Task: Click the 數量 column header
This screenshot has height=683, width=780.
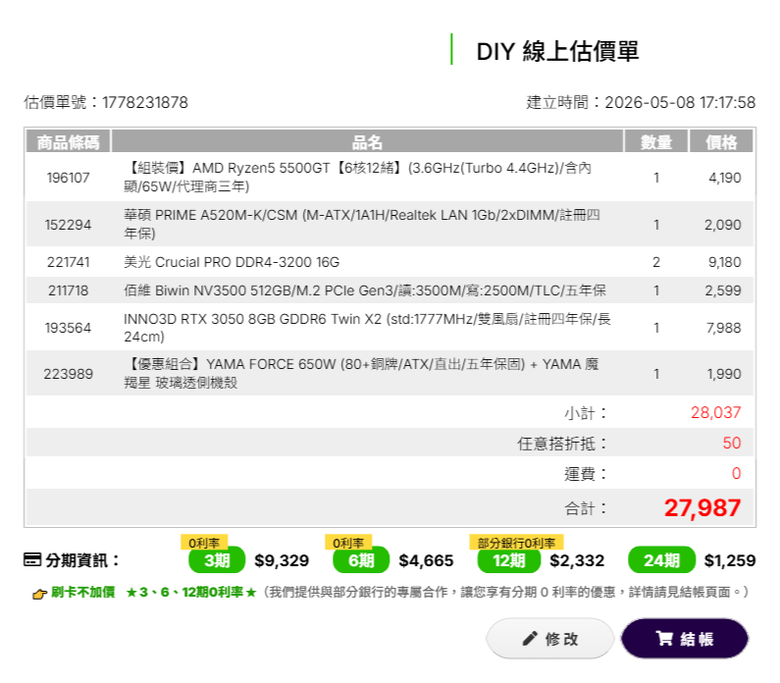Action: (656, 142)
